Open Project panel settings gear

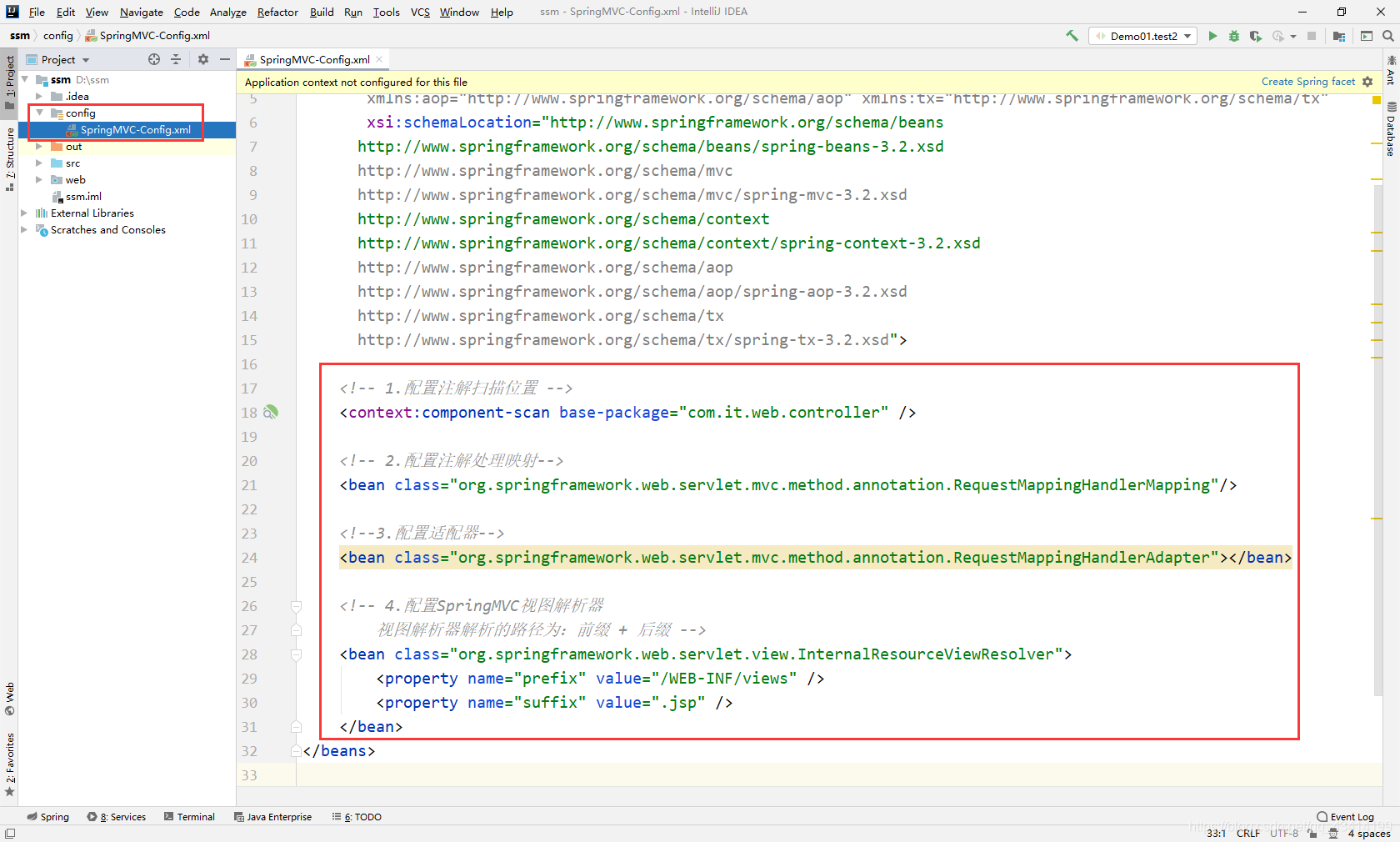click(x=203, y=59)
